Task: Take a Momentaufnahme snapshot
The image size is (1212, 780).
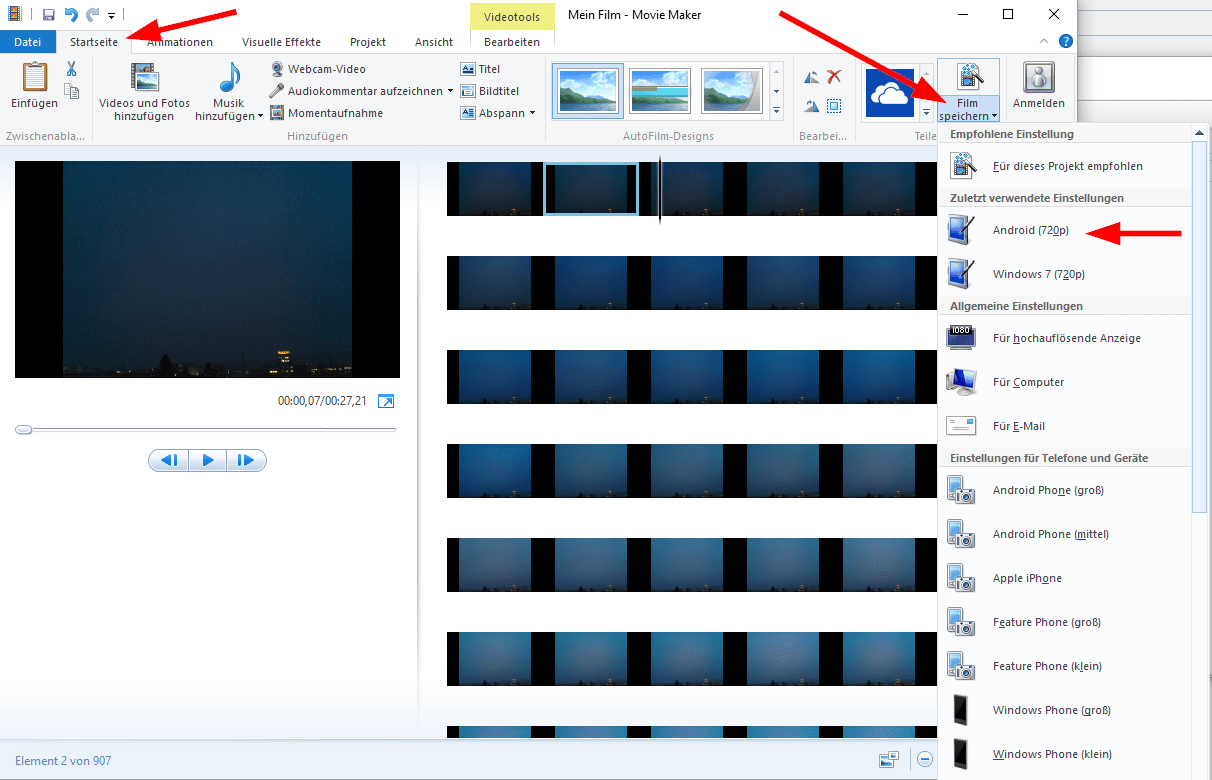Action: (327, 113)
